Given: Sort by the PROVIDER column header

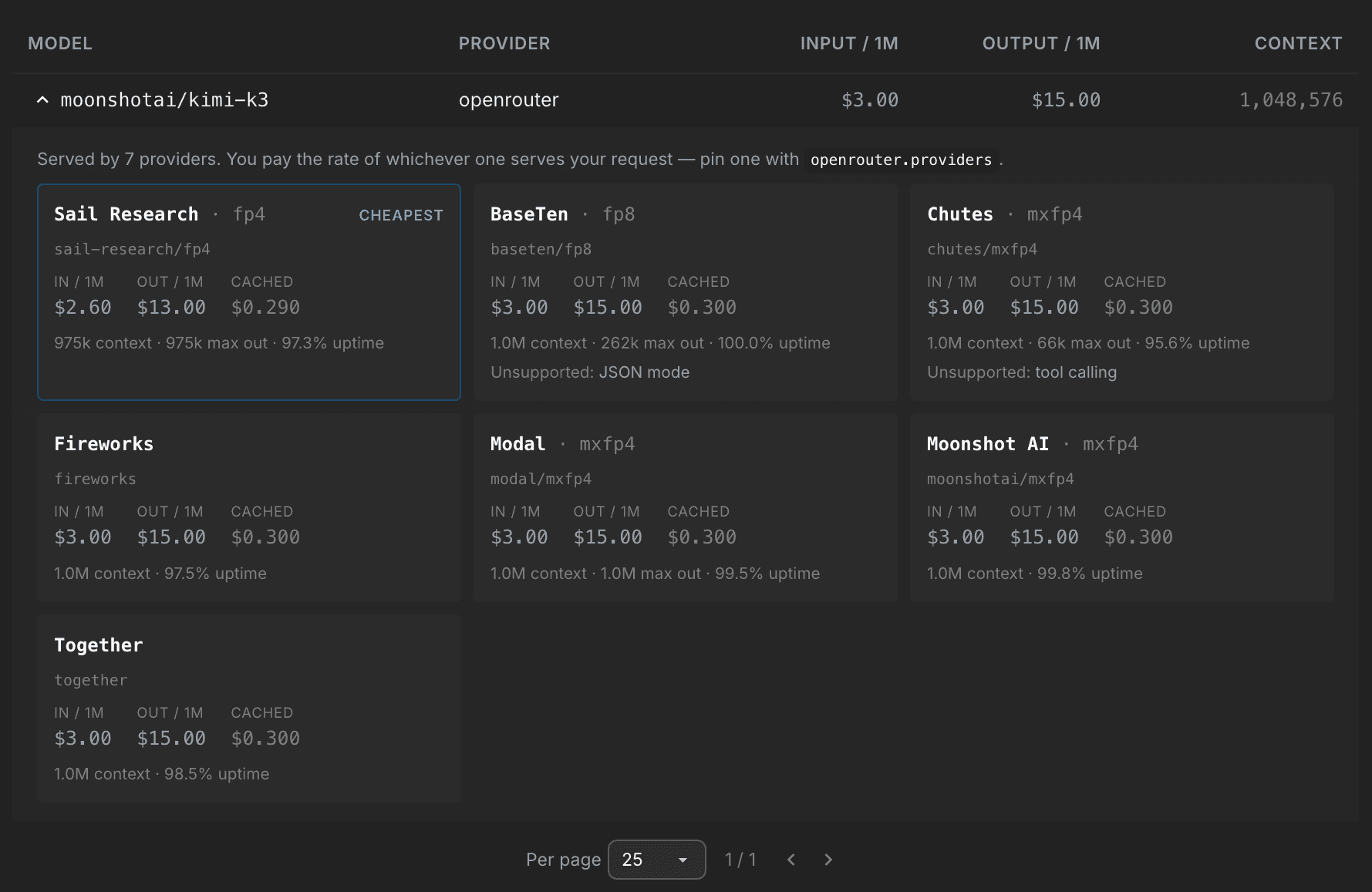Looking at the screenshot, I should pos(504,43).
